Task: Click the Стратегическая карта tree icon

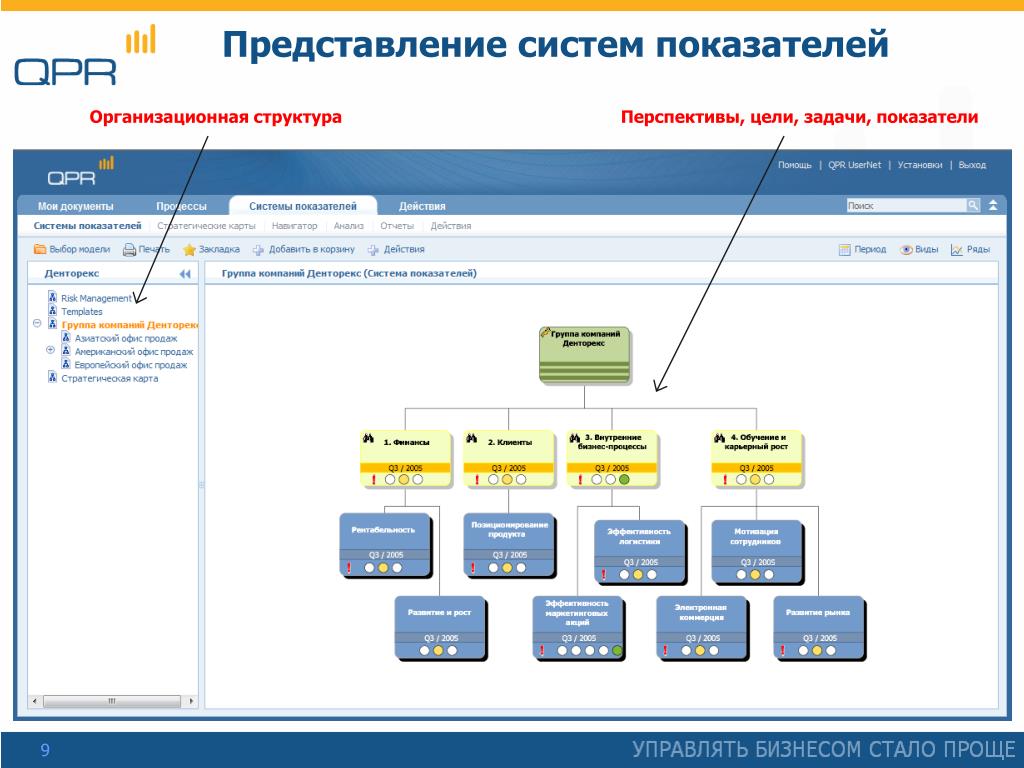Action: (53, 377)
